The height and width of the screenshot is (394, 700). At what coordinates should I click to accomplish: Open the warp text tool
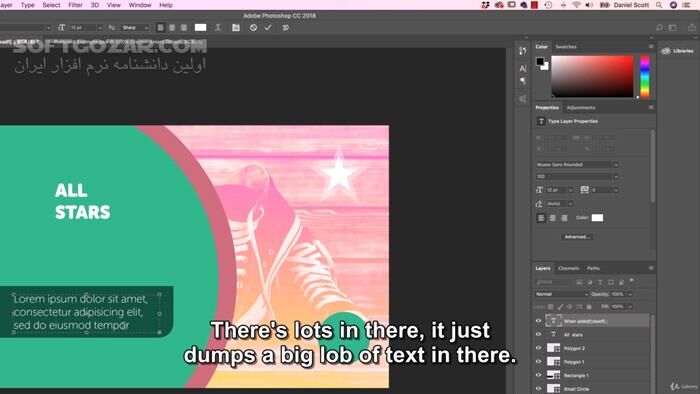pos(218,28)
